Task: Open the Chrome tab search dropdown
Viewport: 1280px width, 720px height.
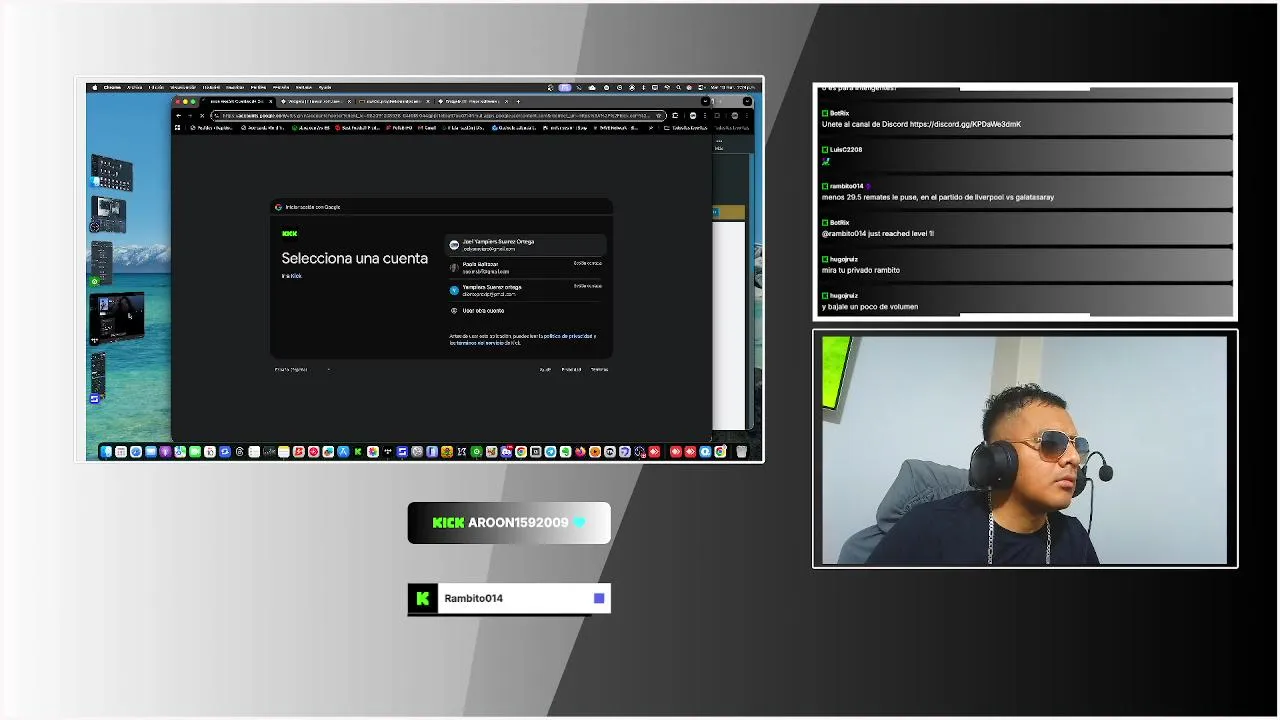Action: [705, 101]
